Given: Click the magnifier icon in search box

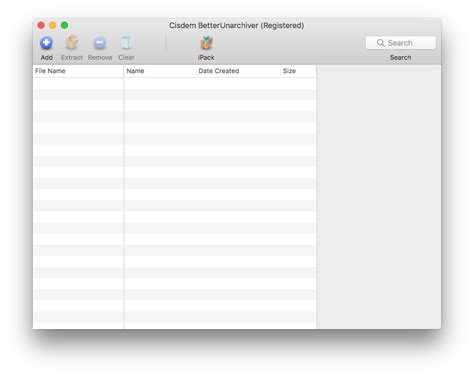Looking at the screenshot, I should [381, 43].
